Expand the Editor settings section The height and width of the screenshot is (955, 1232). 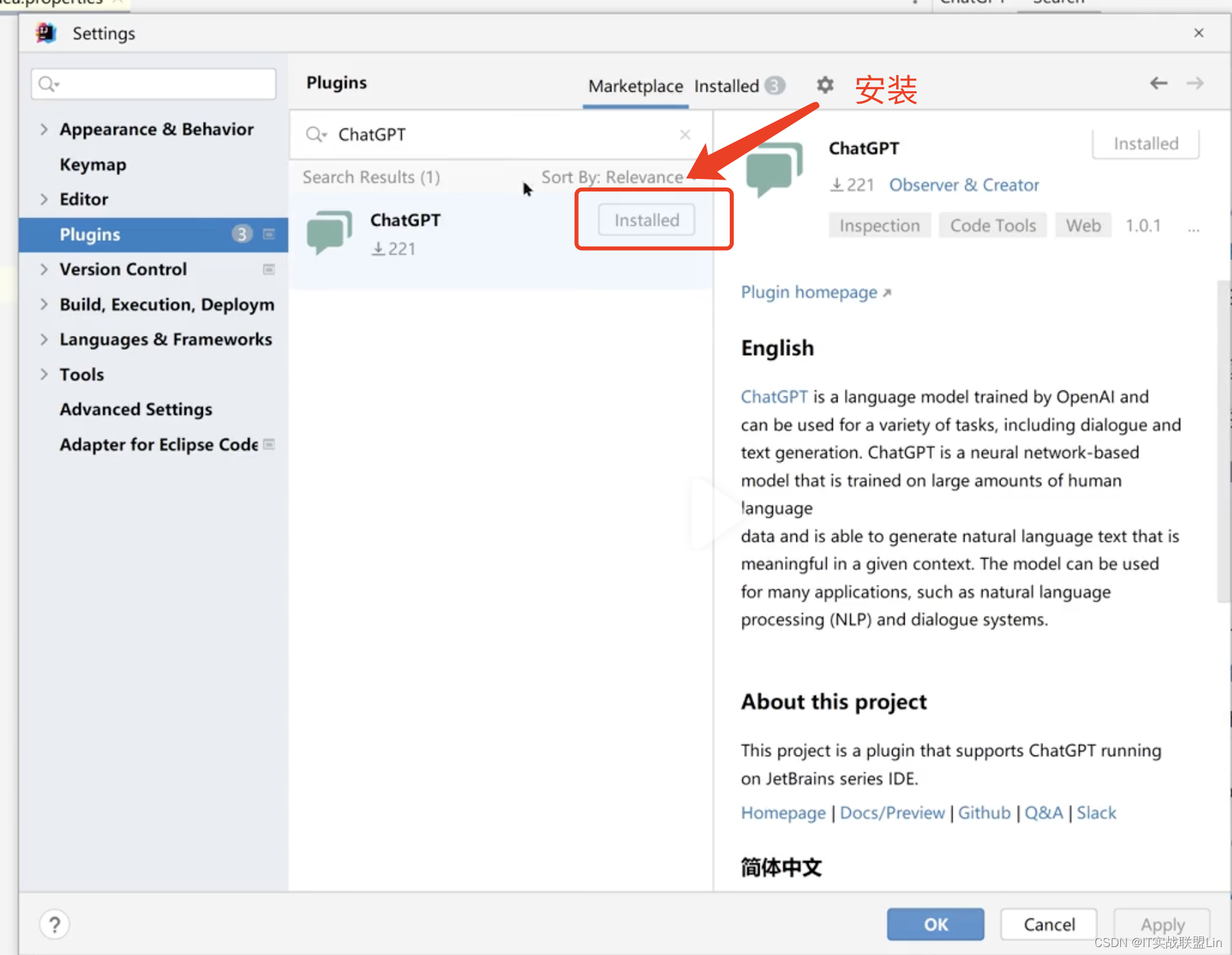point(44,199)
